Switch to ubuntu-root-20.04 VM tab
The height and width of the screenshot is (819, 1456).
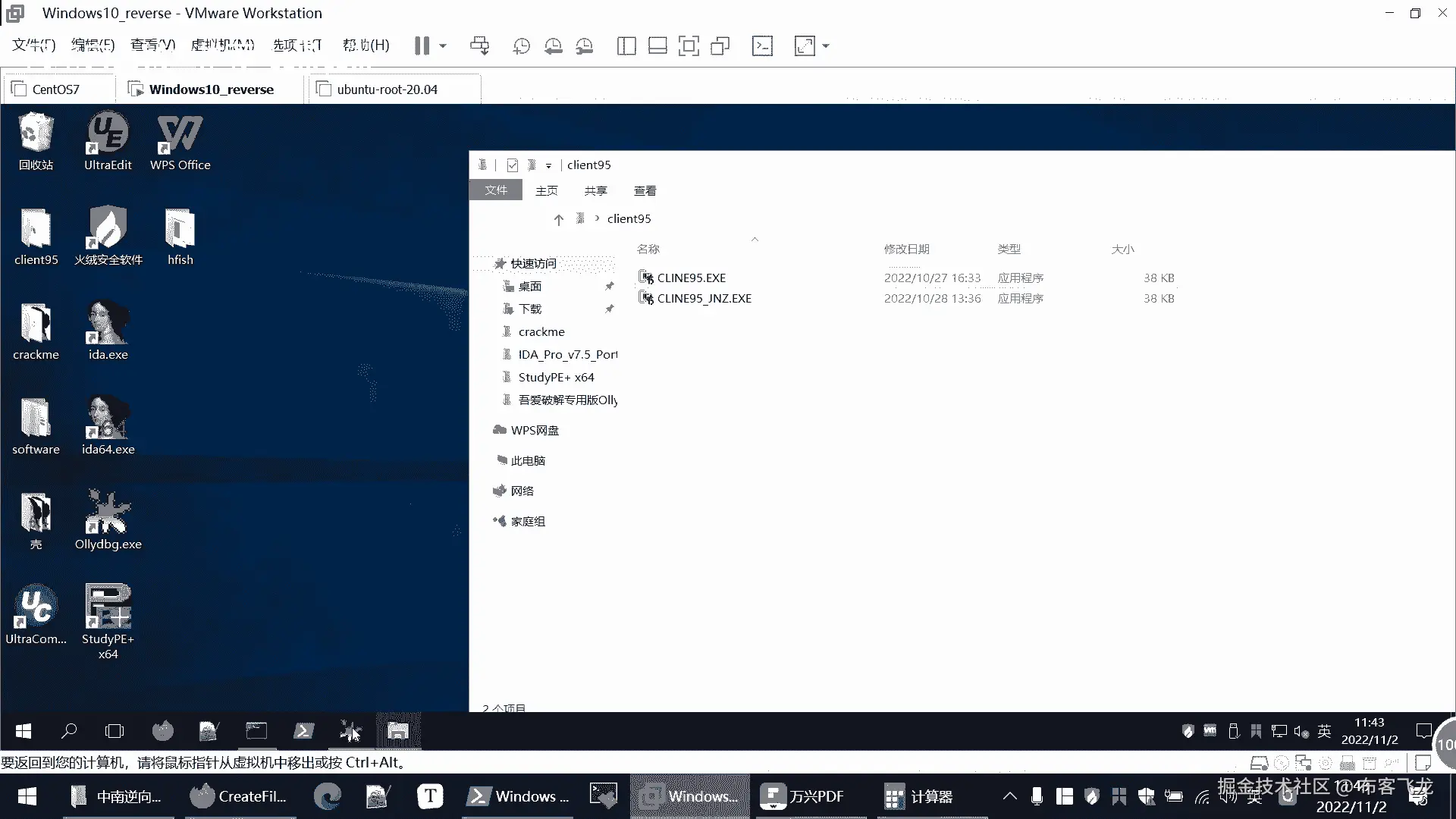pos(387,89)
